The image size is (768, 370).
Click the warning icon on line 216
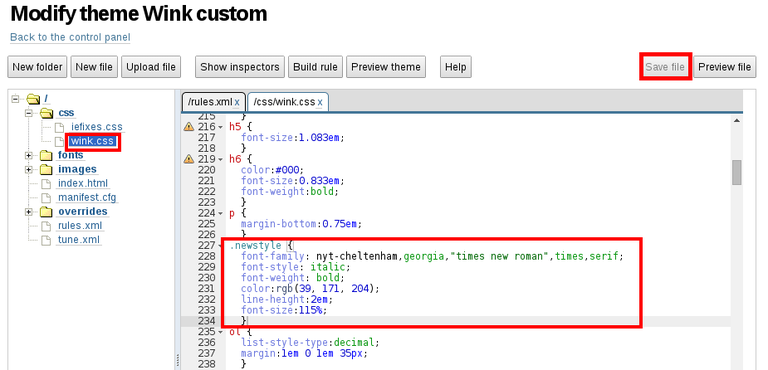(x=189, y=127)
